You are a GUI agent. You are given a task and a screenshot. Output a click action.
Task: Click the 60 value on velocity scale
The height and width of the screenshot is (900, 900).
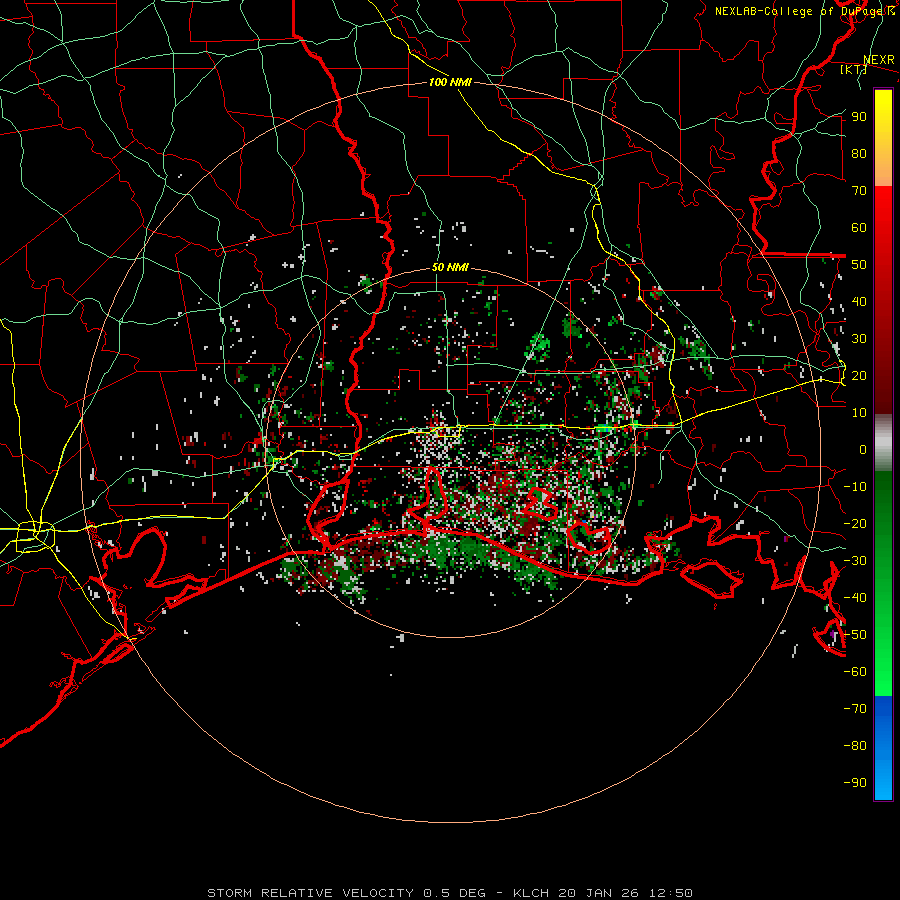[x=859, y=227]
